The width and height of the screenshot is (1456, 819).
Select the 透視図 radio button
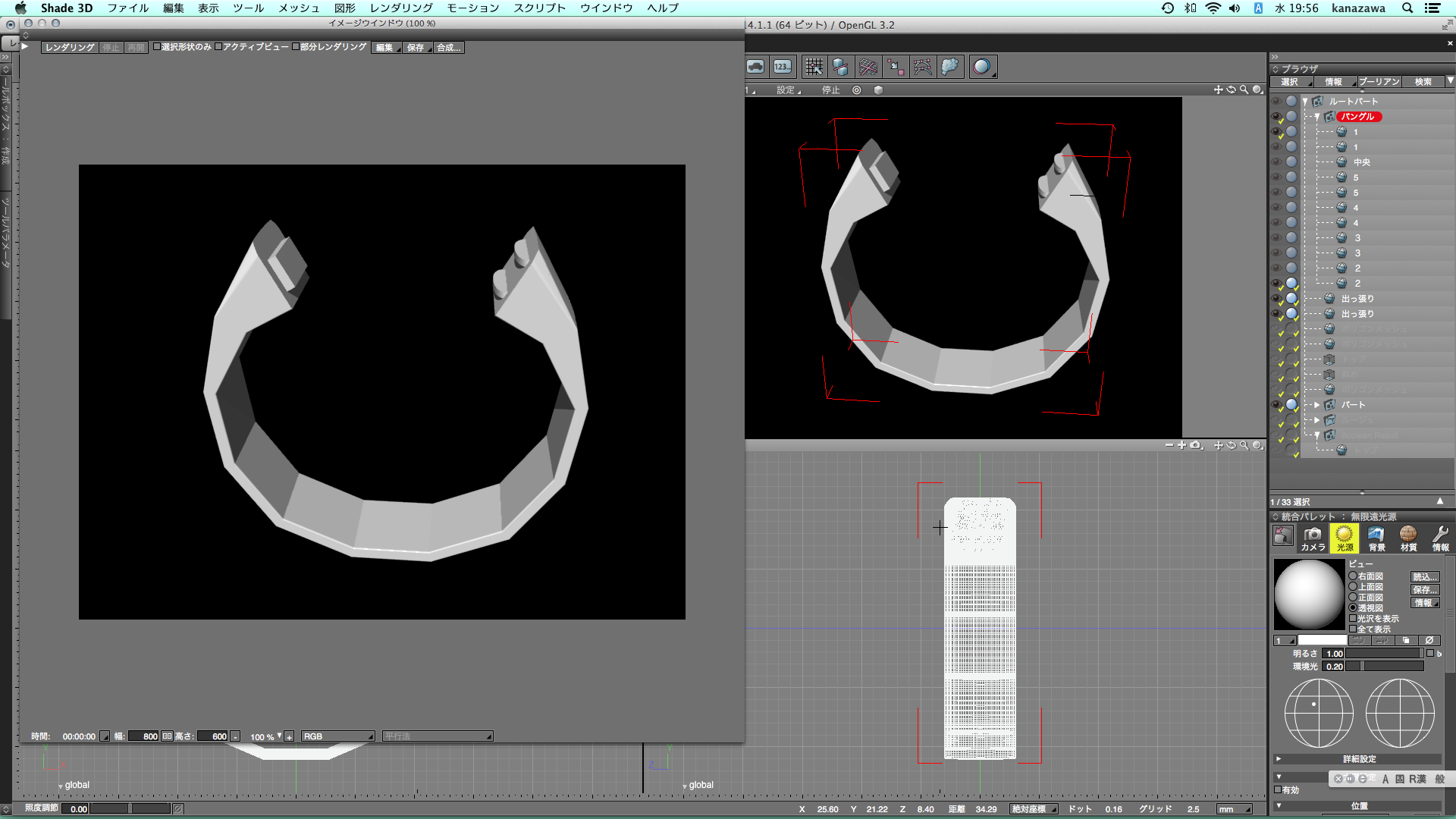click(1353, 608)
